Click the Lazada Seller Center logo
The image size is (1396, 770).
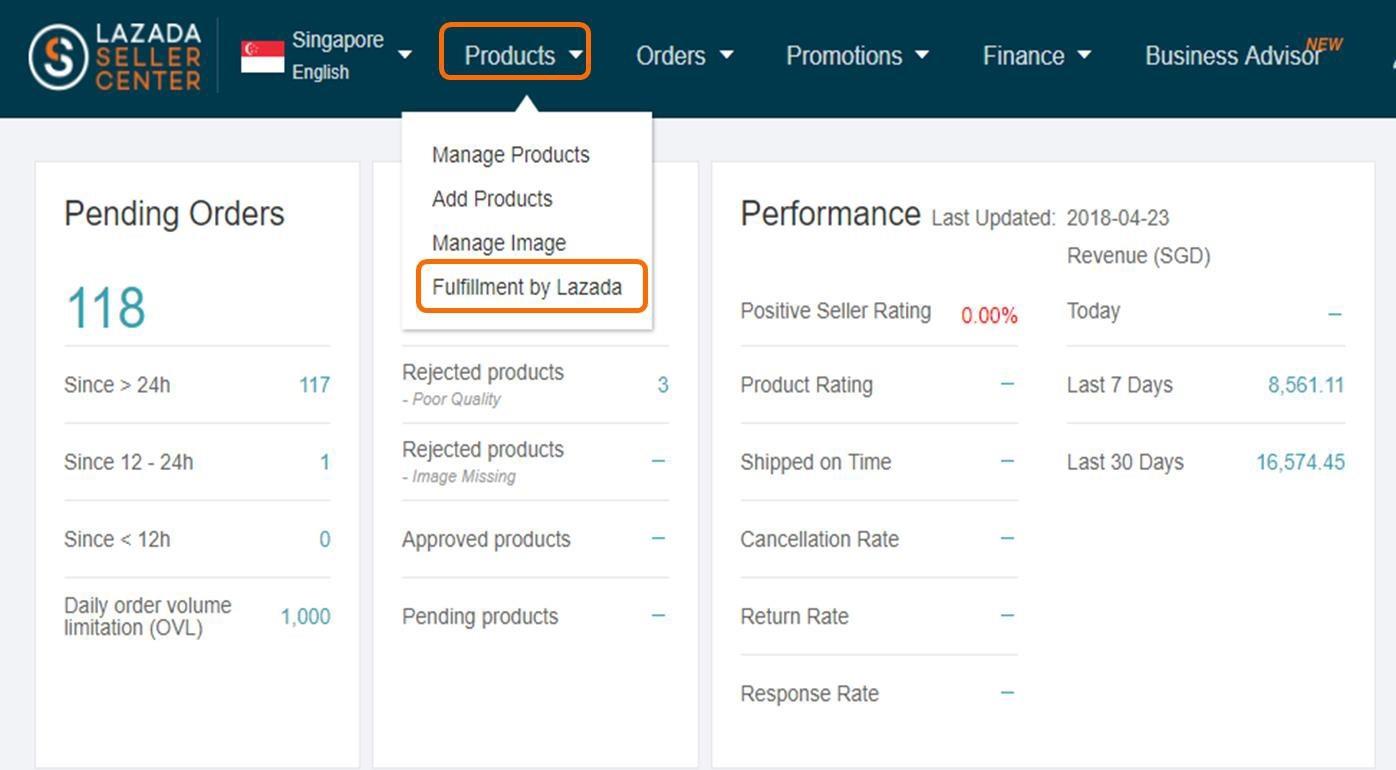[x=115, y=56]
